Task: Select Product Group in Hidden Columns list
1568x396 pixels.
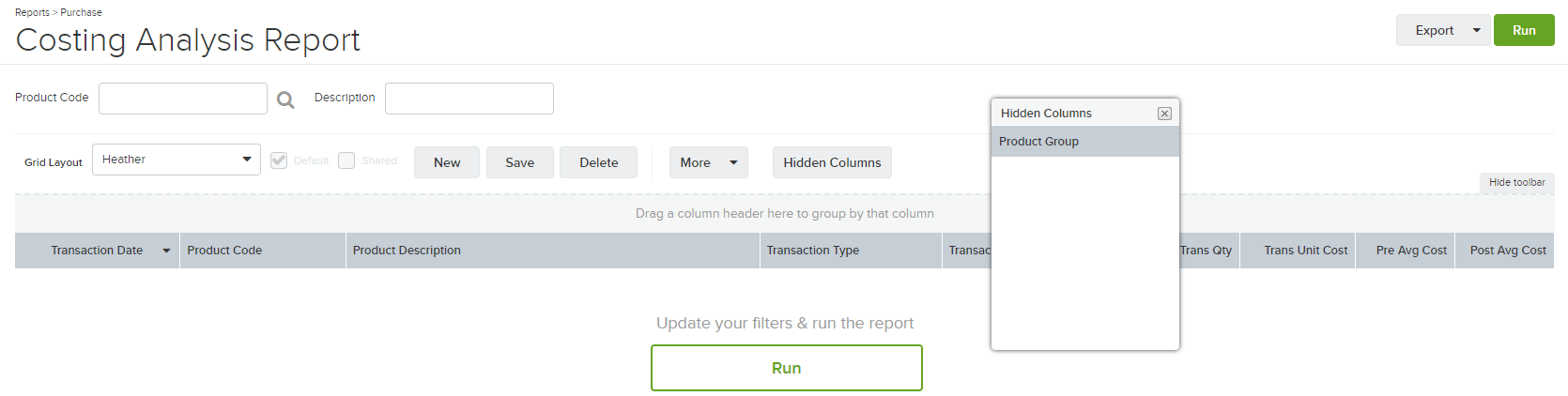Action: [1085, 142]
